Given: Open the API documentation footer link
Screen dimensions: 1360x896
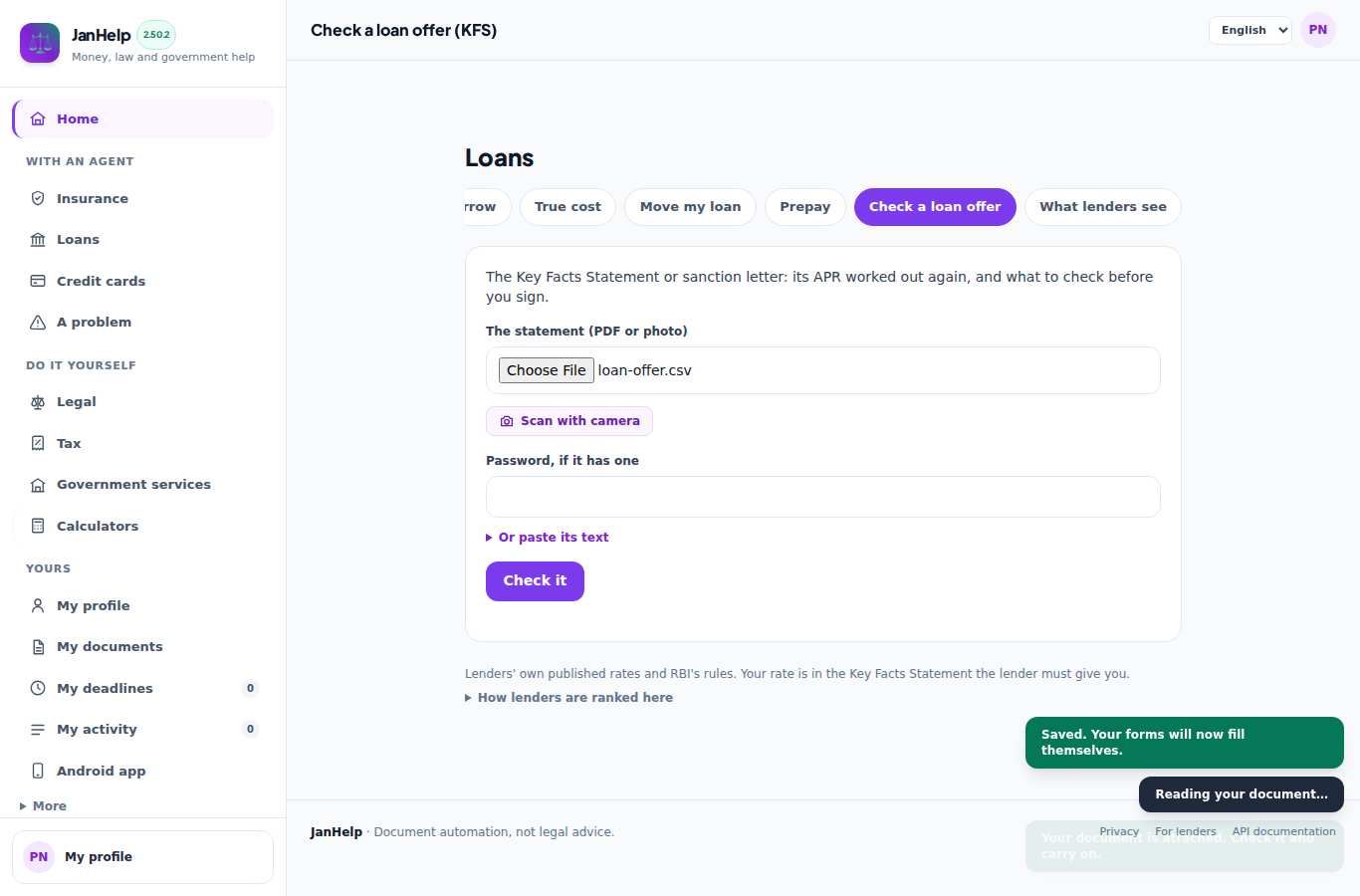Looking at the screenshot, I should click(x=1283, y=832).
